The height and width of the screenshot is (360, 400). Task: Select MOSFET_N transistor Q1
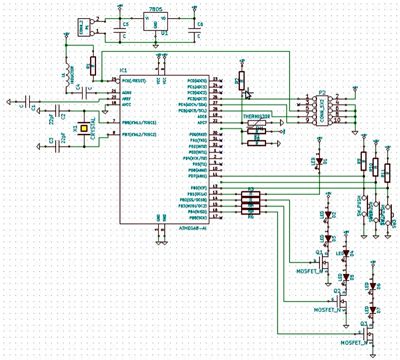(324, 263)
